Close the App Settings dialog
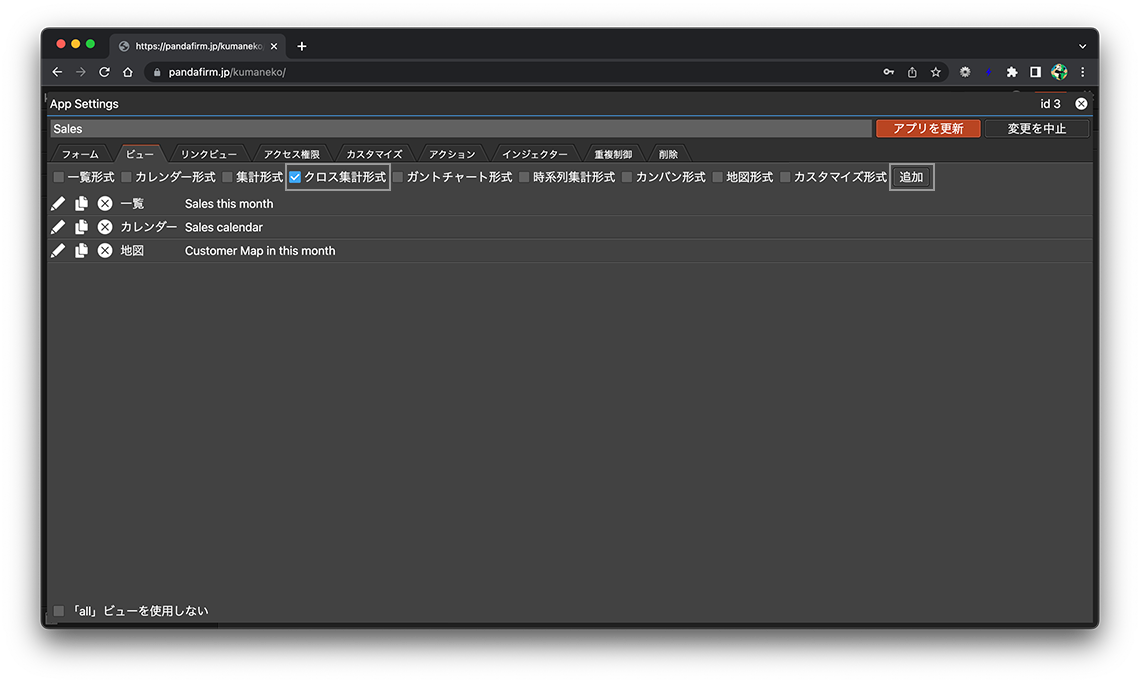 point(1081,104)
